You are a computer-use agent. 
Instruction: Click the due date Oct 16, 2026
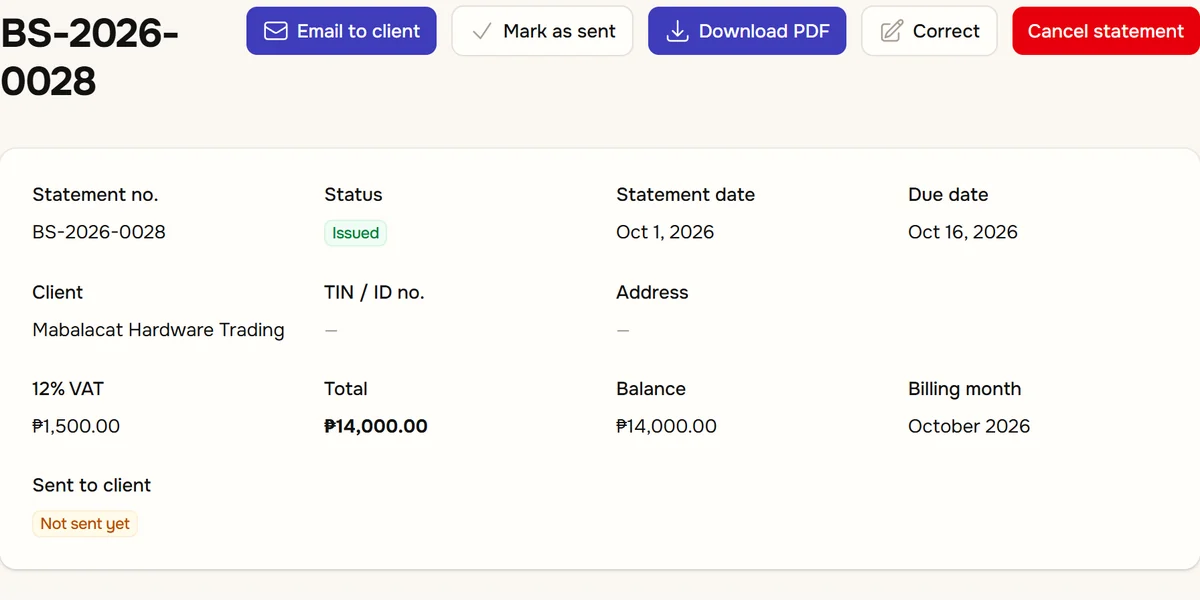[x=963, y=232]
